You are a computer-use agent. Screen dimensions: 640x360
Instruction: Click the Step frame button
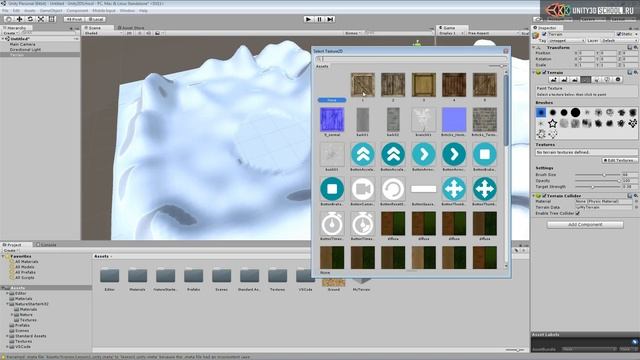(331, 19)
